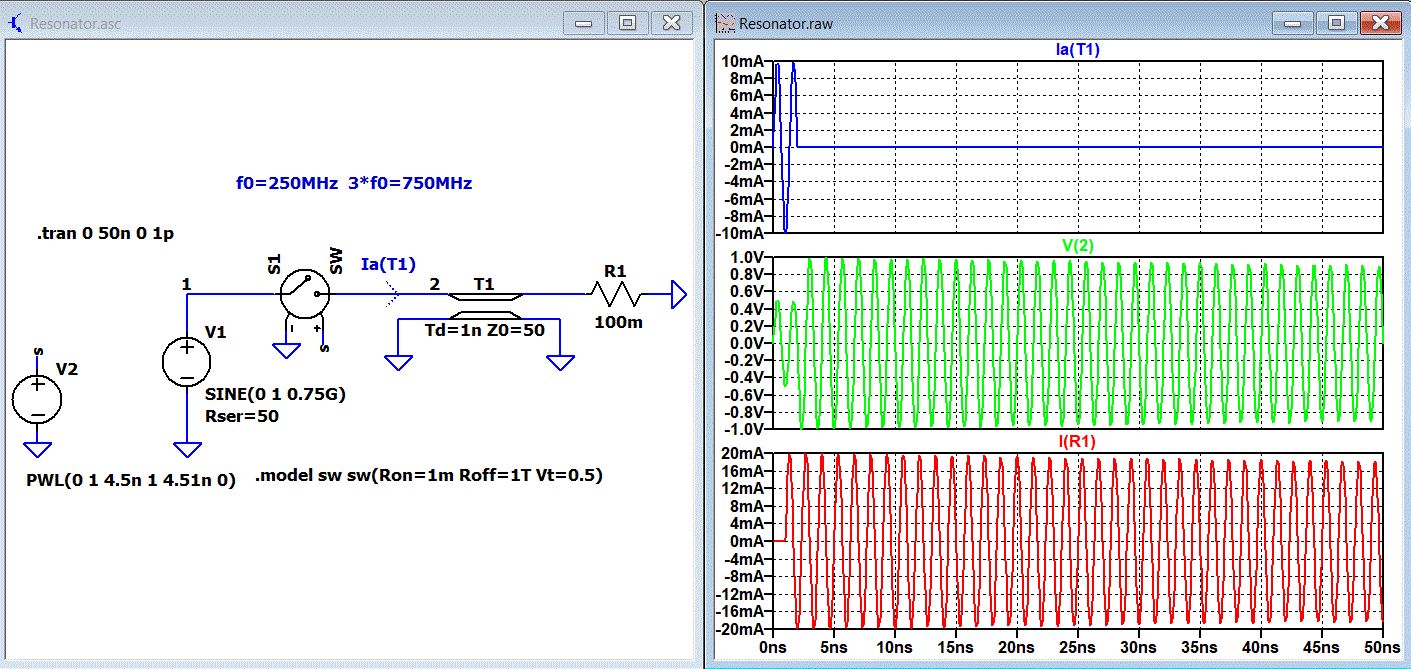
Task: Click the LTspice icon in the Resonator.asc title bar
Action: tap(15, 23)
